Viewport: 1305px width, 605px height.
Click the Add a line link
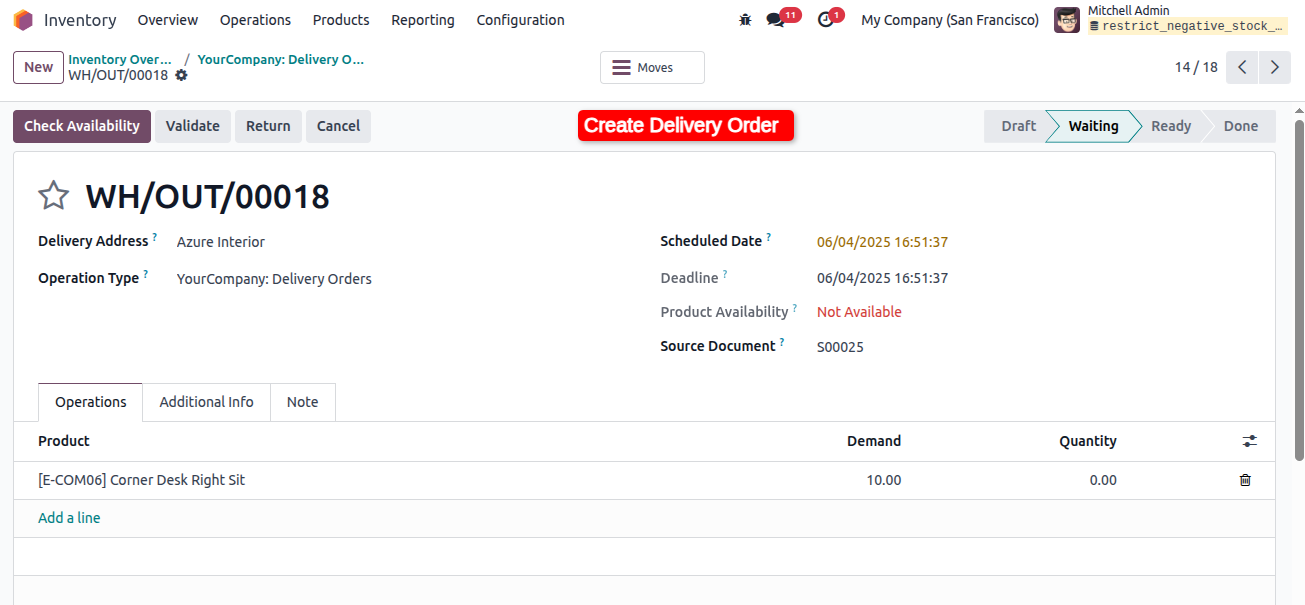(69, 518)
